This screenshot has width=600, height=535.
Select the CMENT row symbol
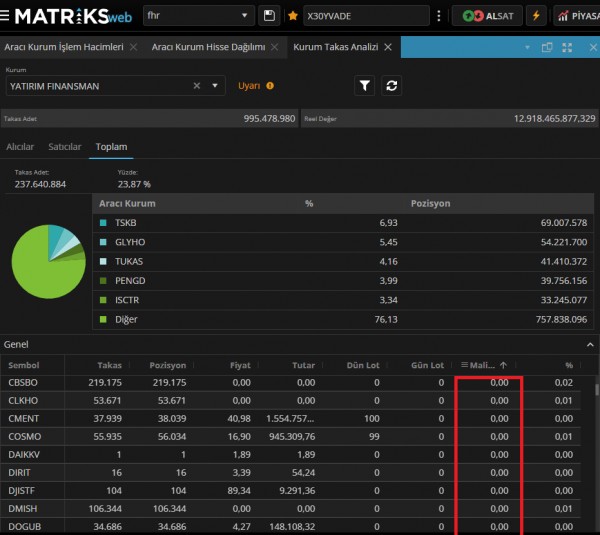pyautogui.click(x=23, y=418)
